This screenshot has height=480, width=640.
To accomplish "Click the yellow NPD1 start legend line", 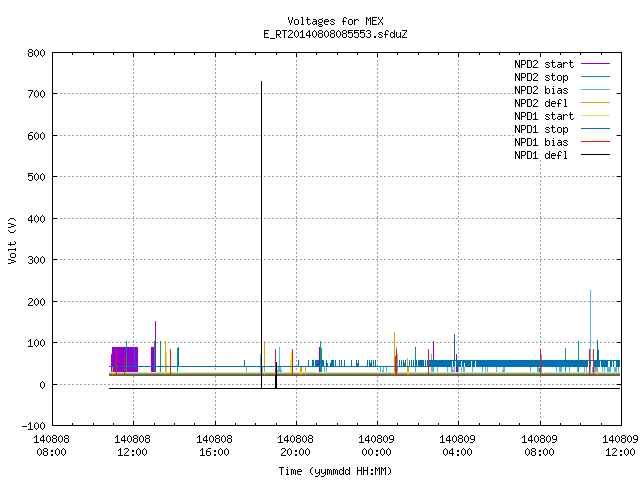I will point(595,116).
